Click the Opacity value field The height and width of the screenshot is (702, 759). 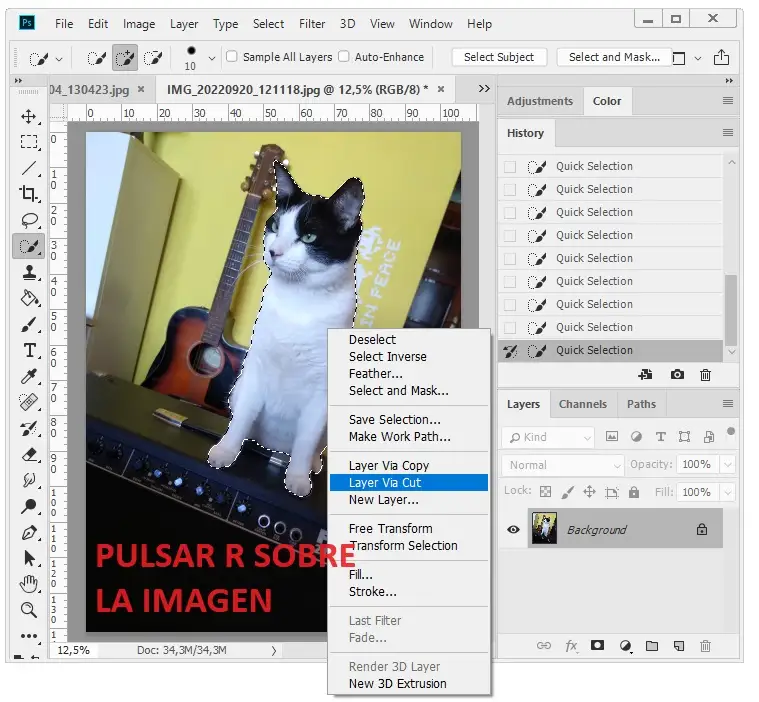pos(697,465)
